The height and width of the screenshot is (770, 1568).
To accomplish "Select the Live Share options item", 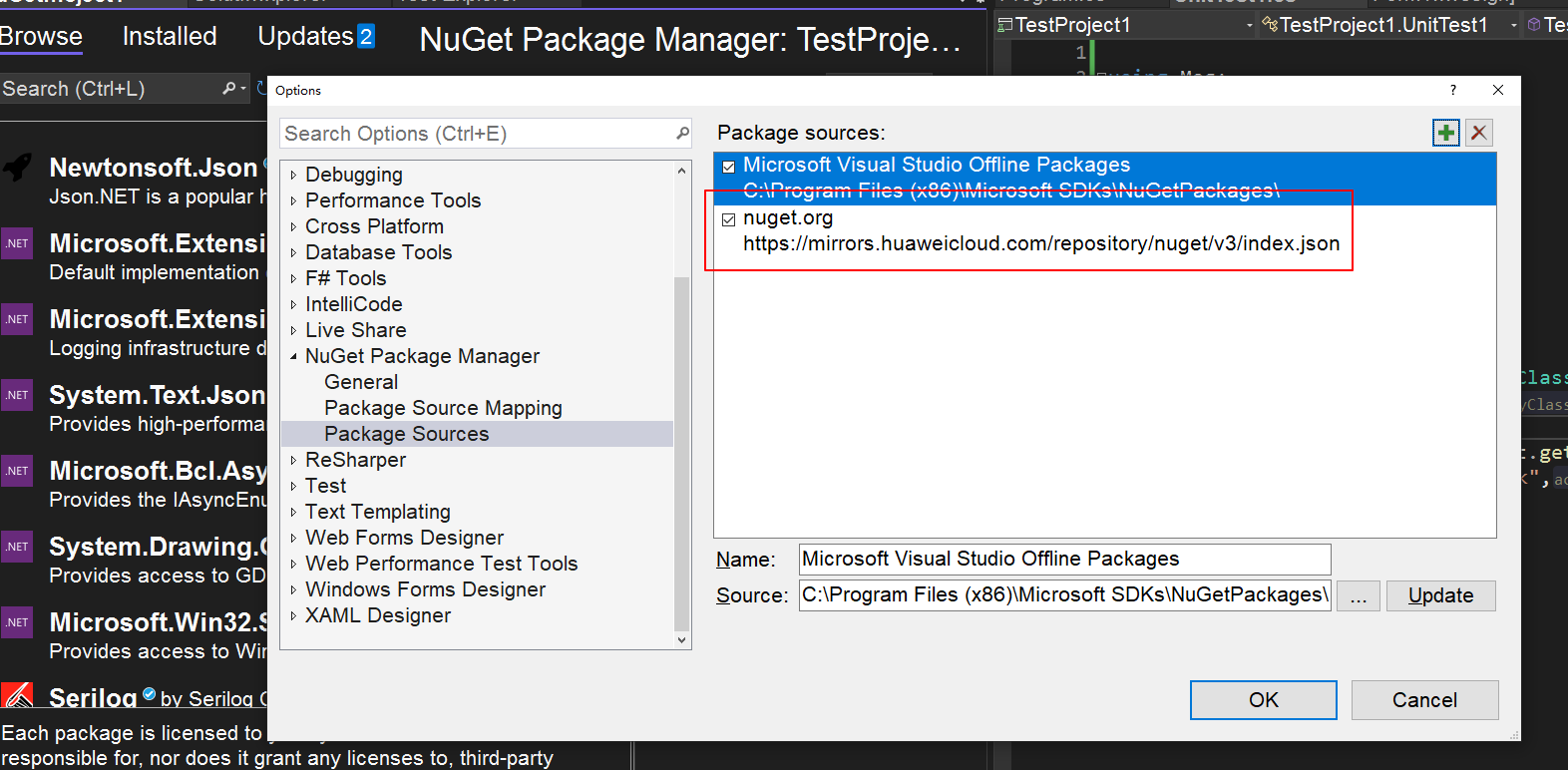I will click(356, 330).
